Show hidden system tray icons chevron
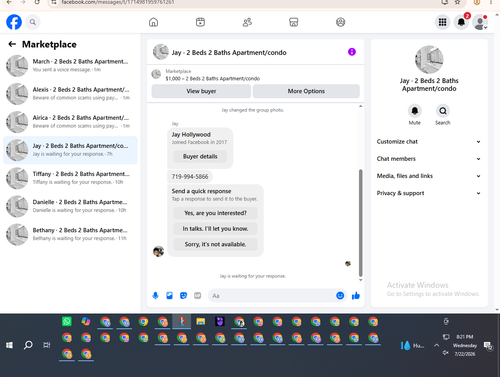 click(436, 345)
